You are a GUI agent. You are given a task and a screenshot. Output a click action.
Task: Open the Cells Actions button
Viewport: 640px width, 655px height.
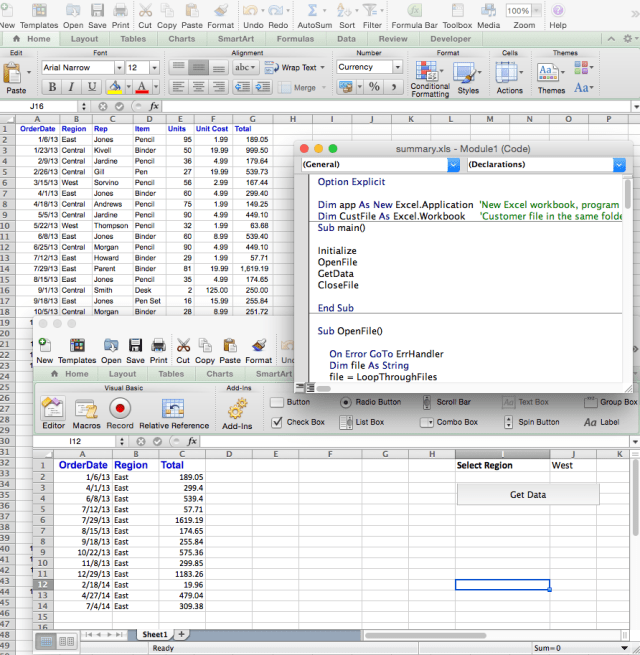(509, 78)
